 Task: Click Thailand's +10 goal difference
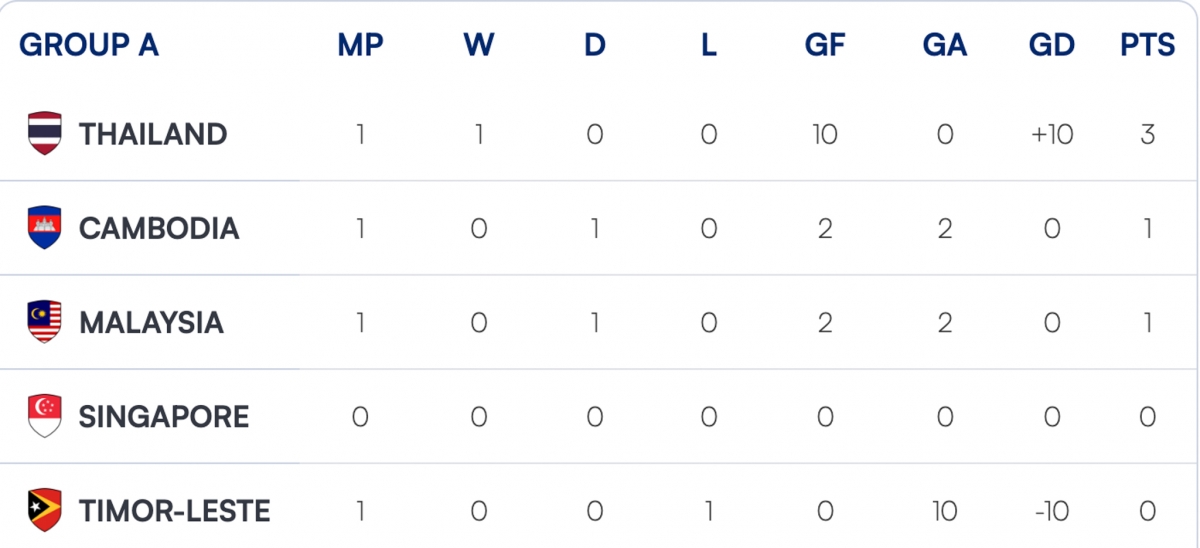tap(1051, 134)
